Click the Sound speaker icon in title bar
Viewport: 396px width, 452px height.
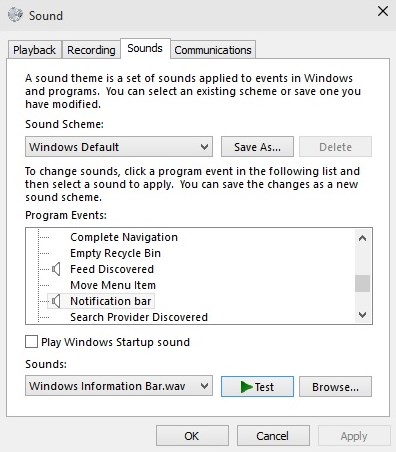[x=15, y=15]
